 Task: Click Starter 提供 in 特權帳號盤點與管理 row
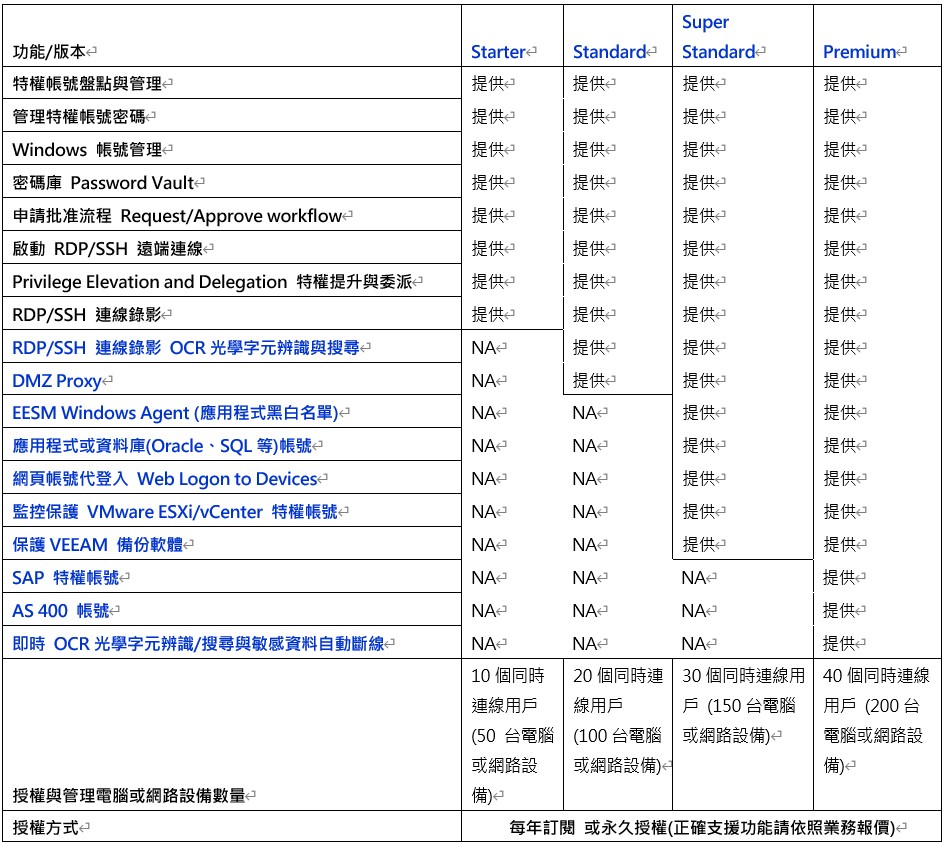click(488, 83)
